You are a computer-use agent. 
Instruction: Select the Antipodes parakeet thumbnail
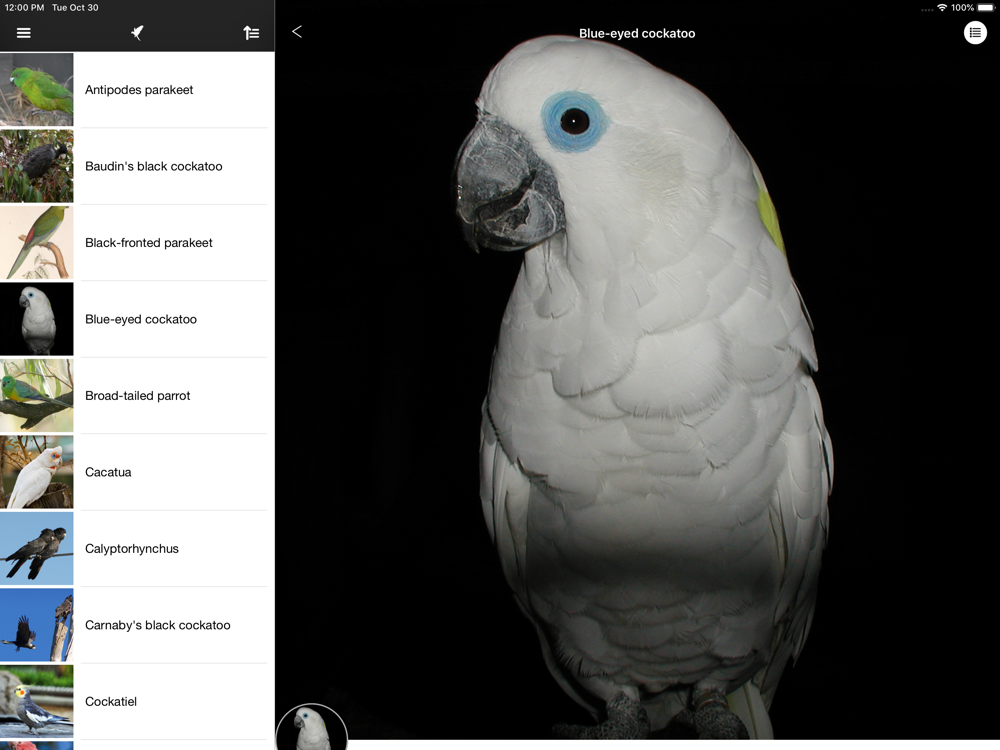[36, 89]
